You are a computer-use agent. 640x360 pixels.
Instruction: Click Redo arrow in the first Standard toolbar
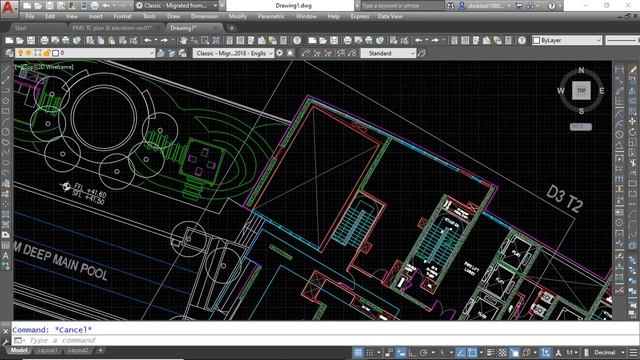pos(164,40)
